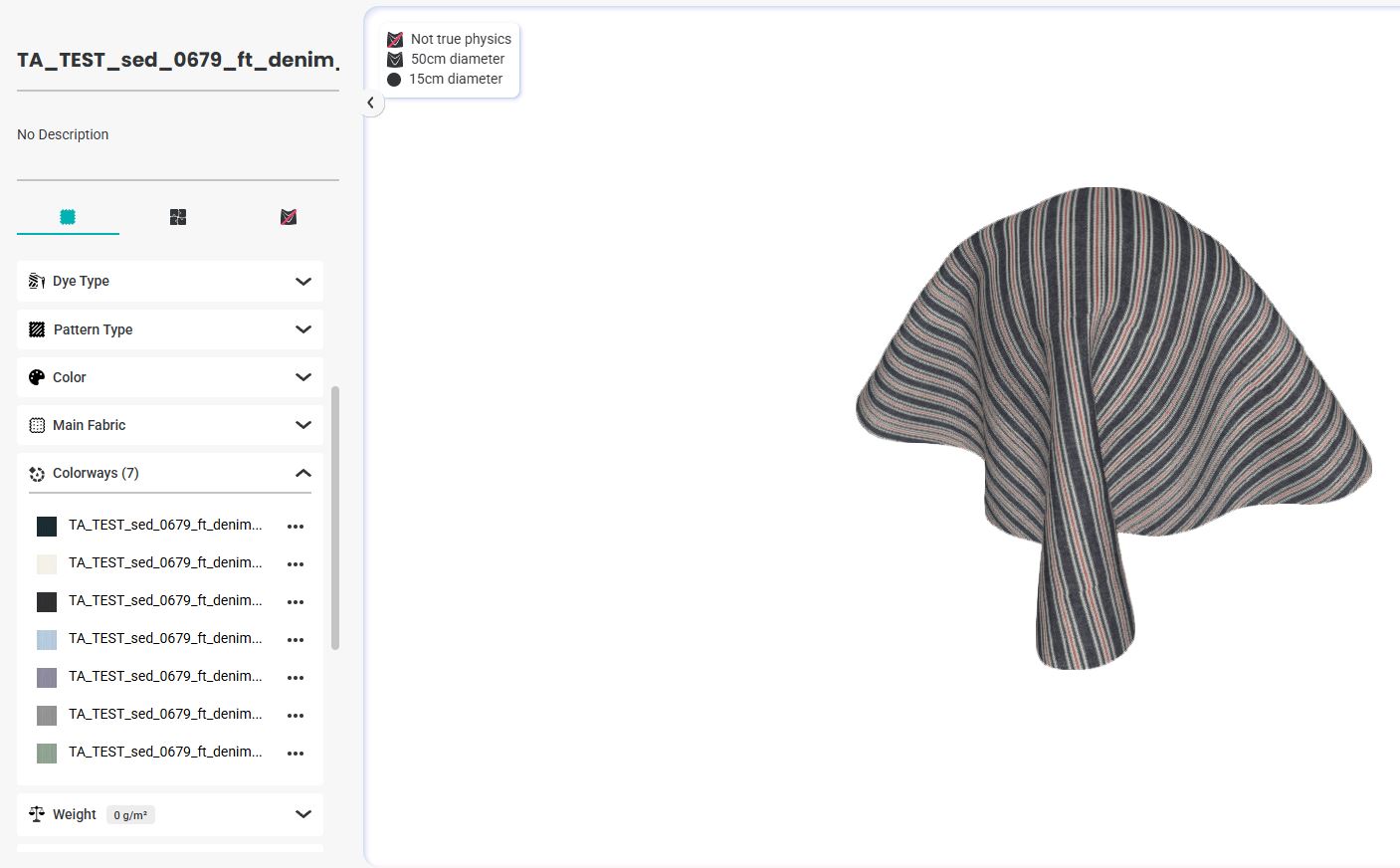Collapse the left side panel arrow
This screenshot has width=1400, height=868.
point(370,103)
